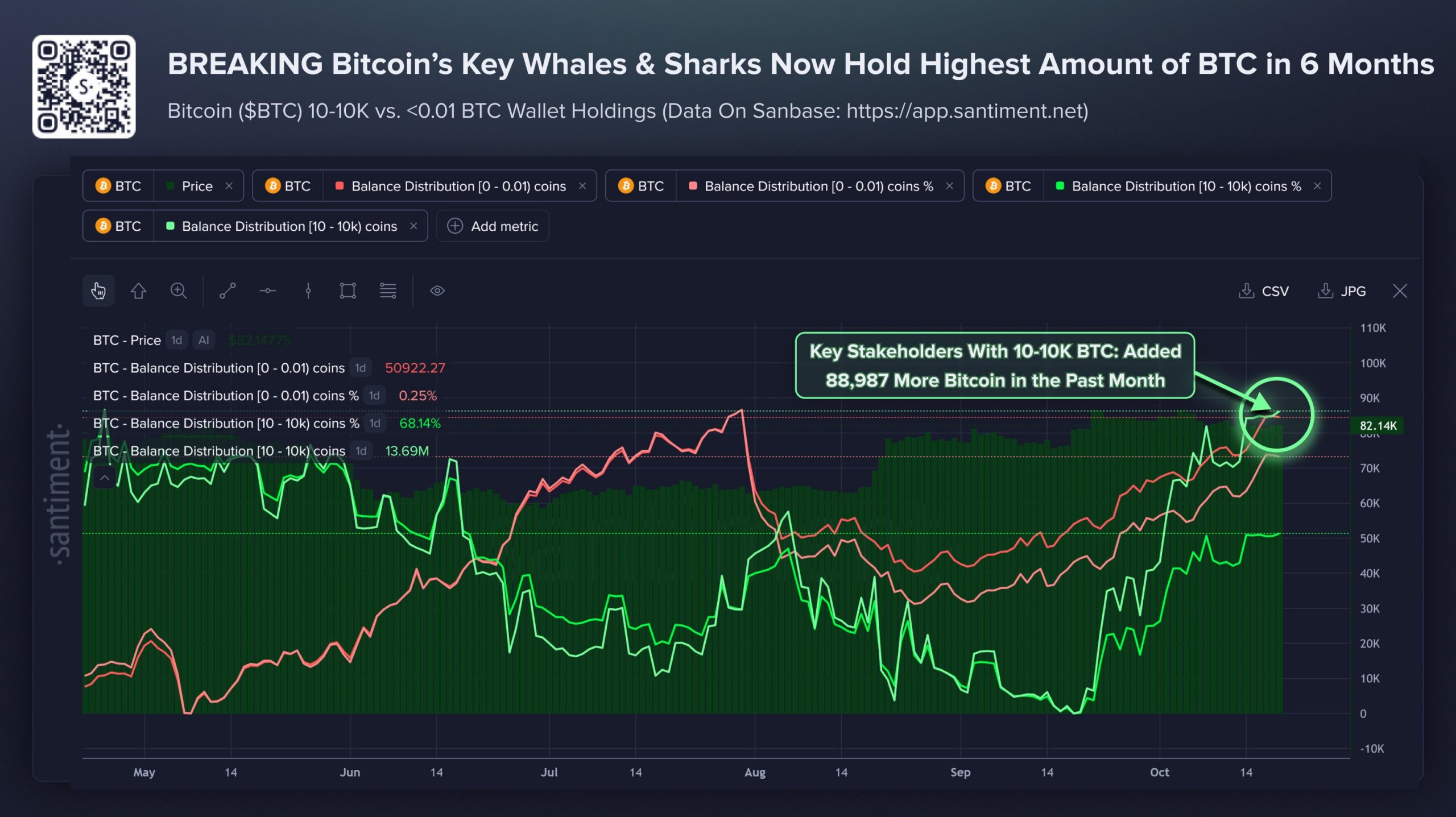Activate the zoom-in magnifier tool
Screen dimensions: 1456x817
[x=179, y=291]
